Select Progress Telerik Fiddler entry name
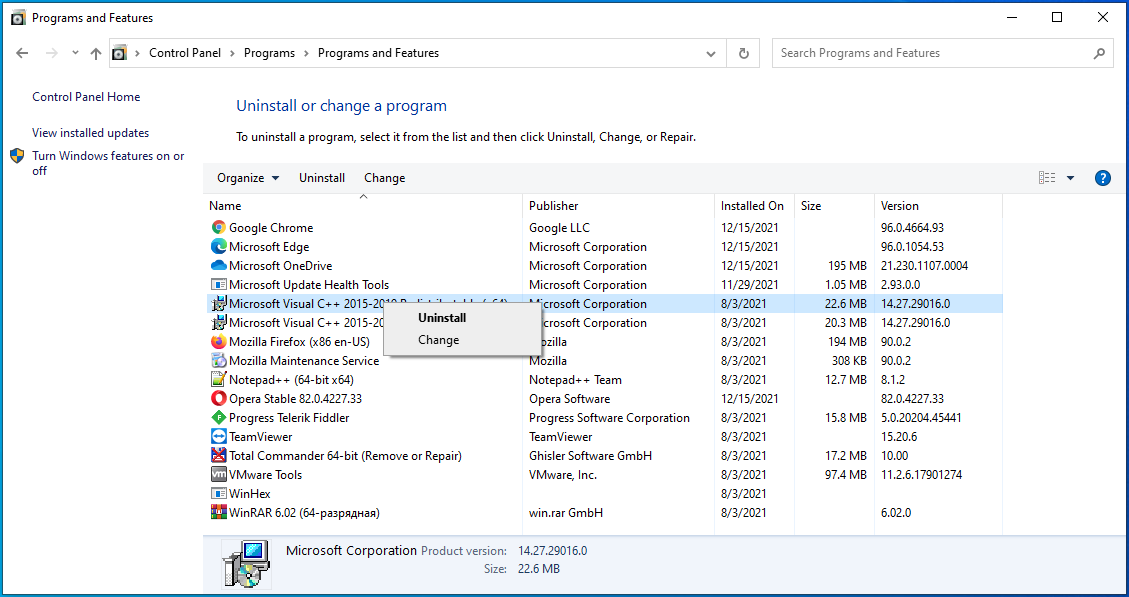 [x=289, y=418]
